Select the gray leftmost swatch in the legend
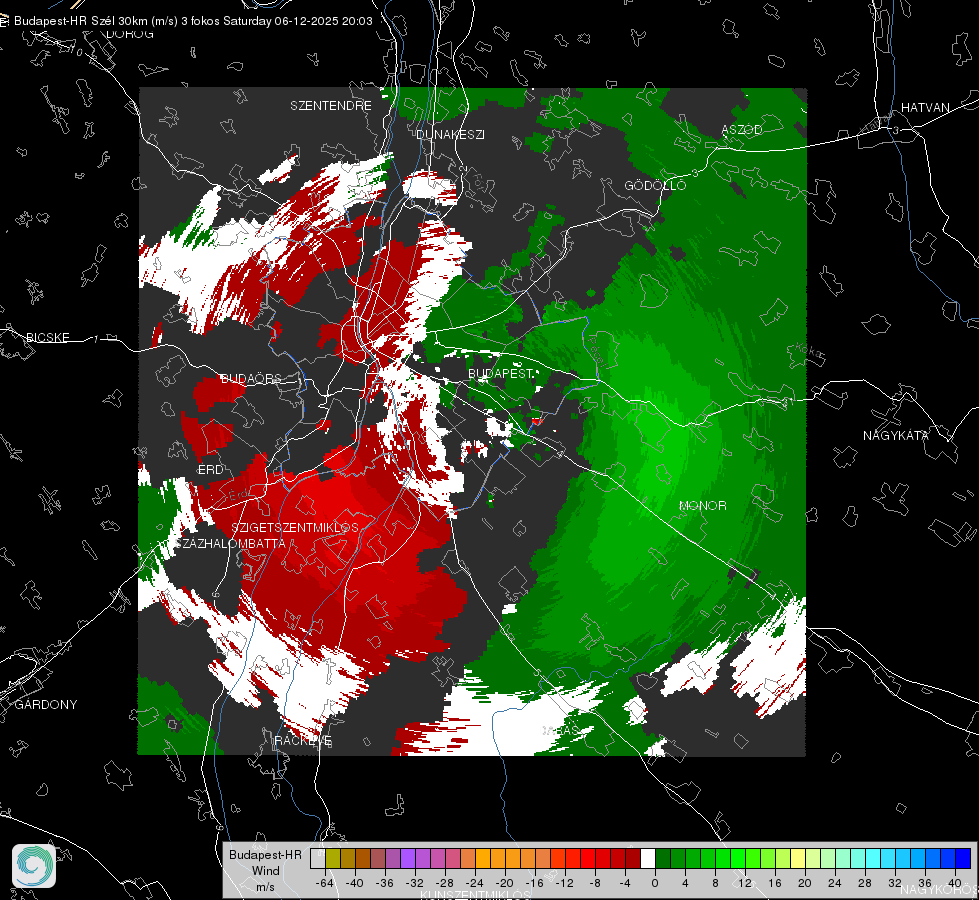Viewport: 979px width, 900px height. pos(318,858)
